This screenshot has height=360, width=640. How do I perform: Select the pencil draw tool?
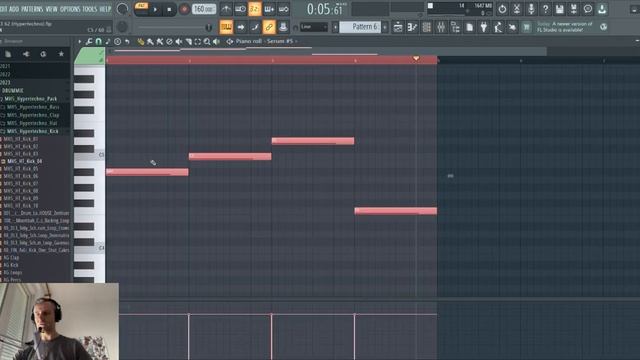click(140, 41)
